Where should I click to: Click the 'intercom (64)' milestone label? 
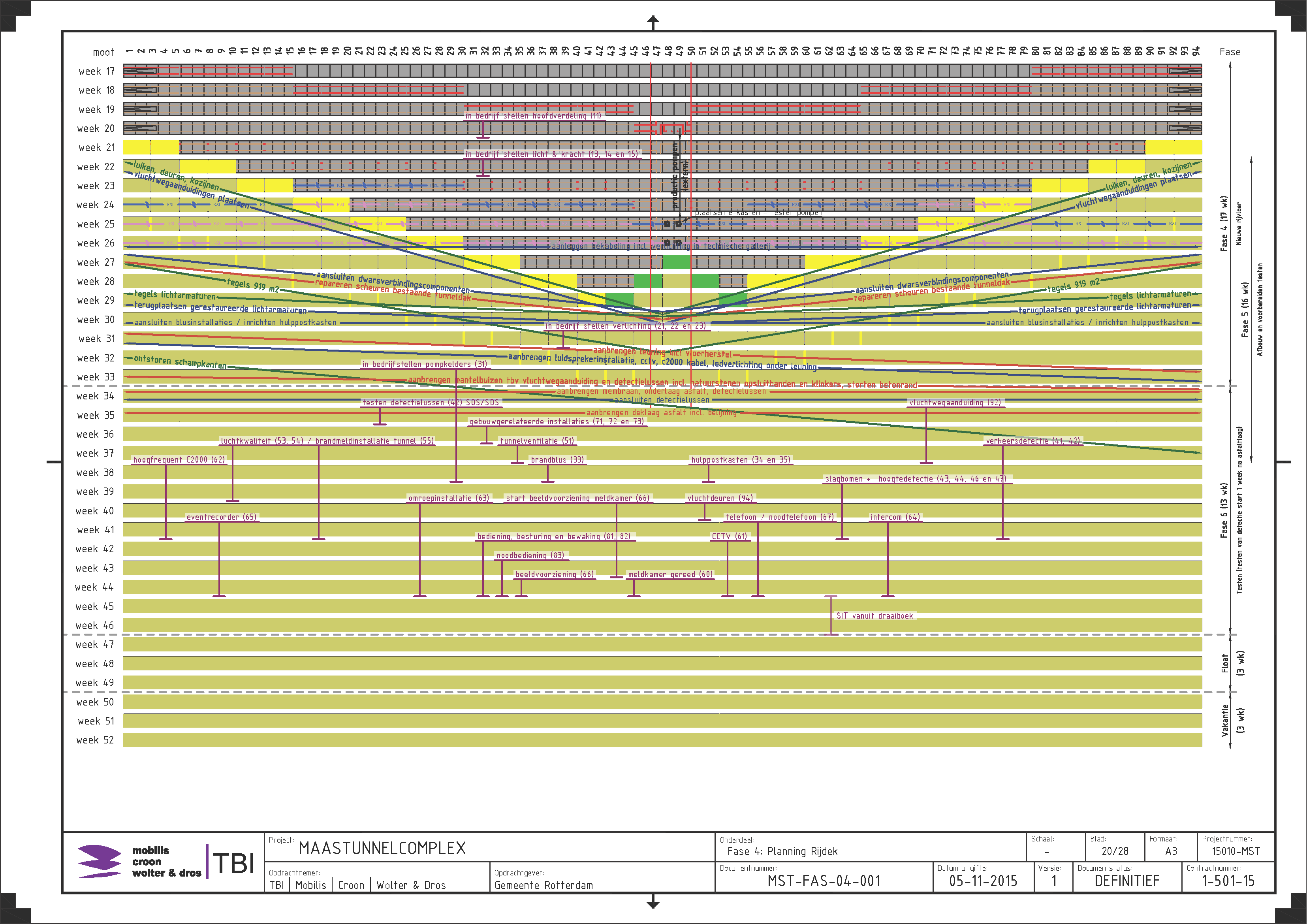895,518
